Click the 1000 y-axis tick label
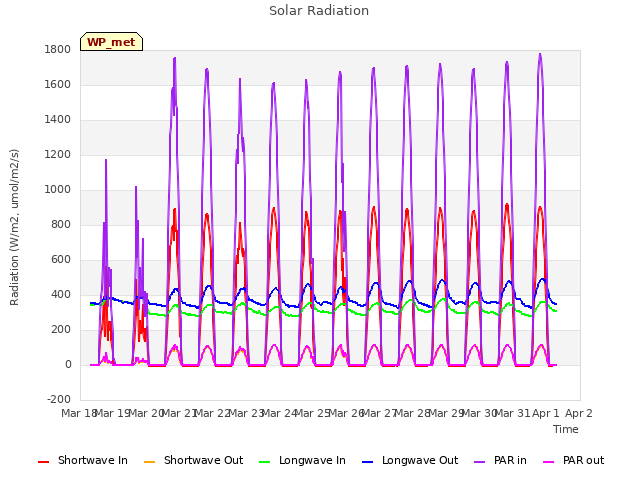The width and height of the screenshot is (640, 480). coord(58,190)
